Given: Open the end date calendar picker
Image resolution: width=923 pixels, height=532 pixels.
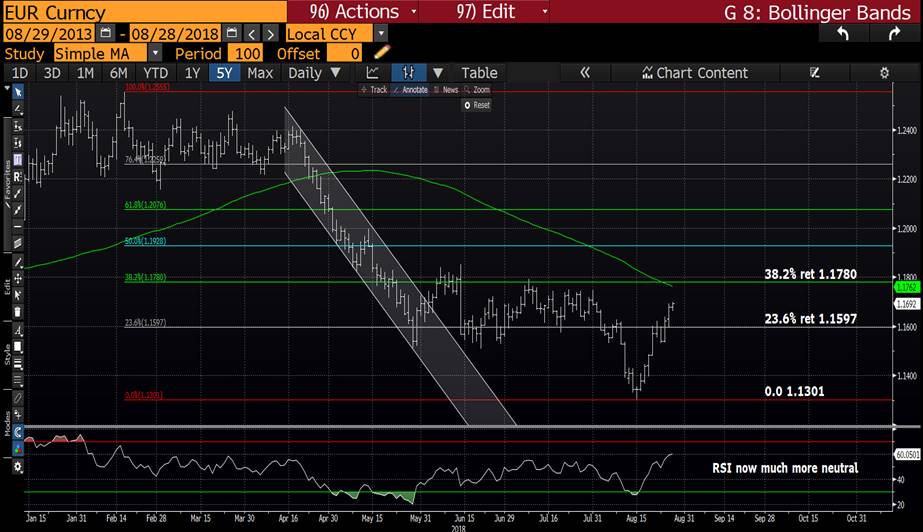Looking at the screenshot, I should click(232, 33).
